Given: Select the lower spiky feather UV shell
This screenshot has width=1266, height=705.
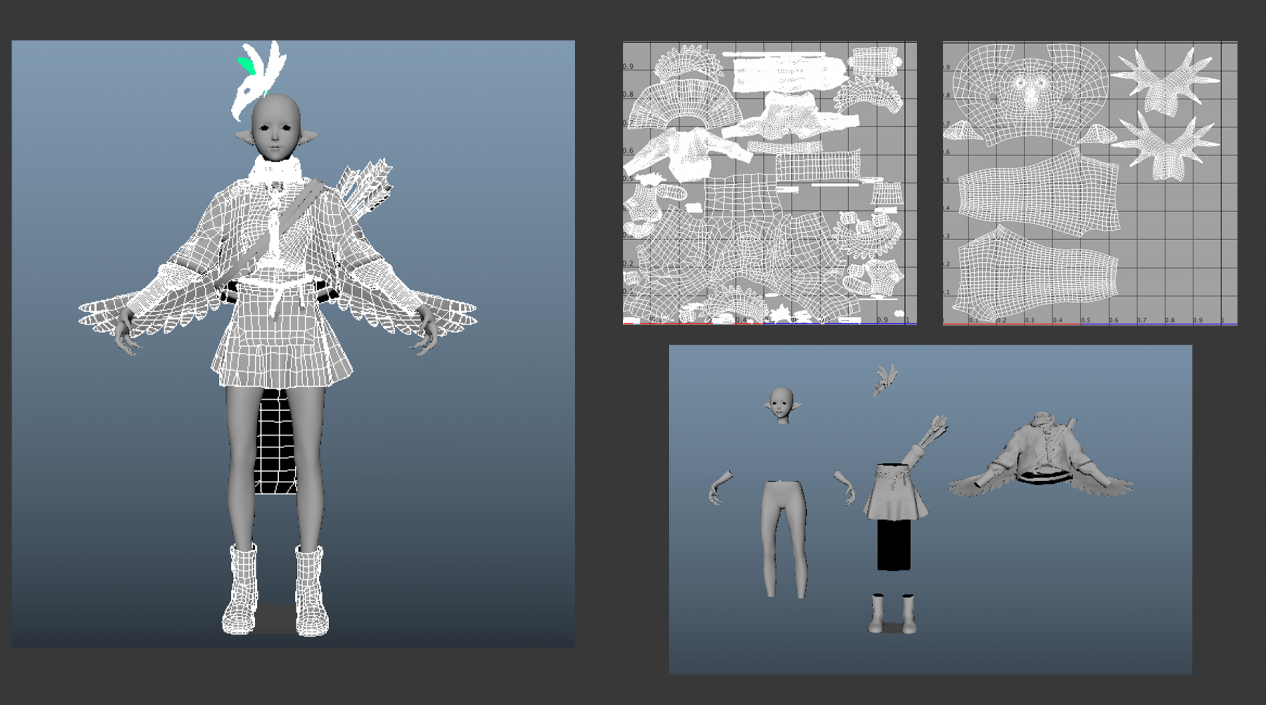Looking at the screenshot, I should click(x=1167, y=145).
